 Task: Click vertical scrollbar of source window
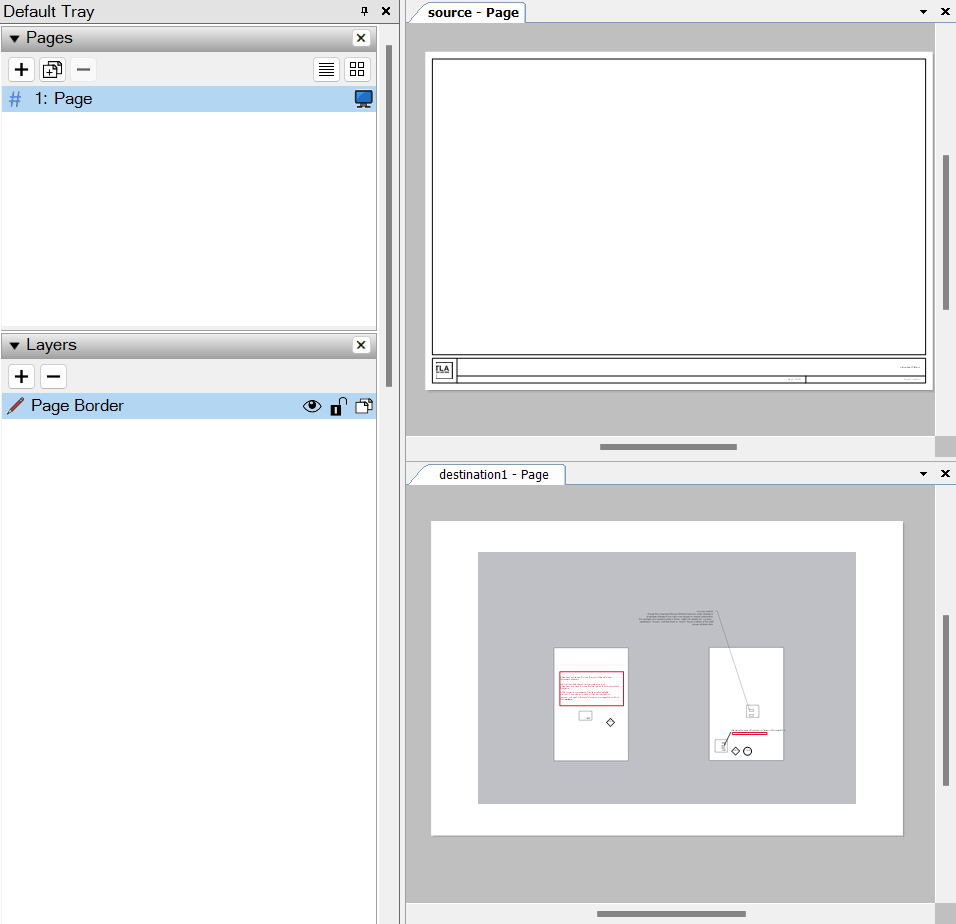(x=946, y=233)
